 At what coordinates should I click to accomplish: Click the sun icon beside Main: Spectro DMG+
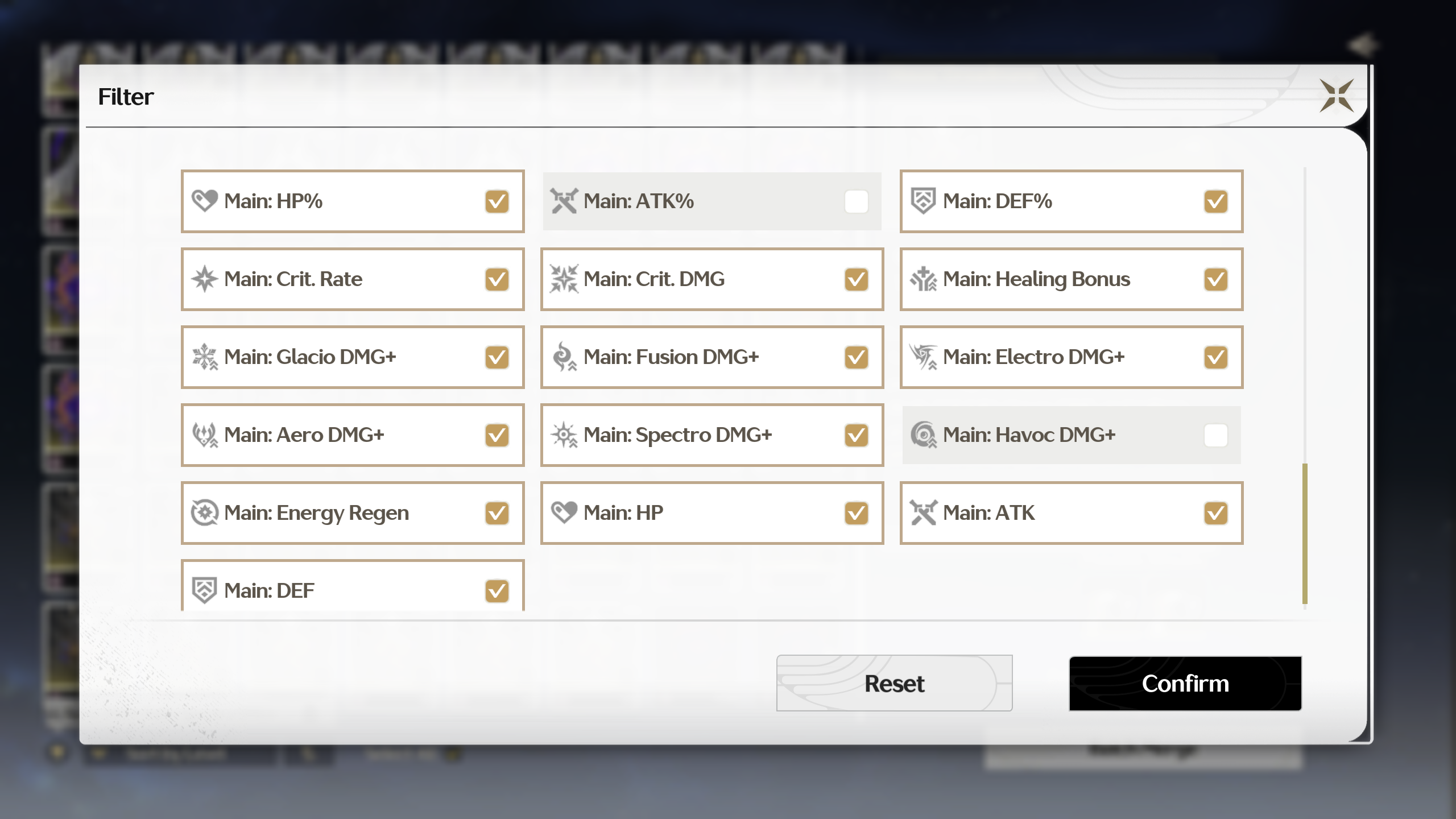tap(564, 435)
